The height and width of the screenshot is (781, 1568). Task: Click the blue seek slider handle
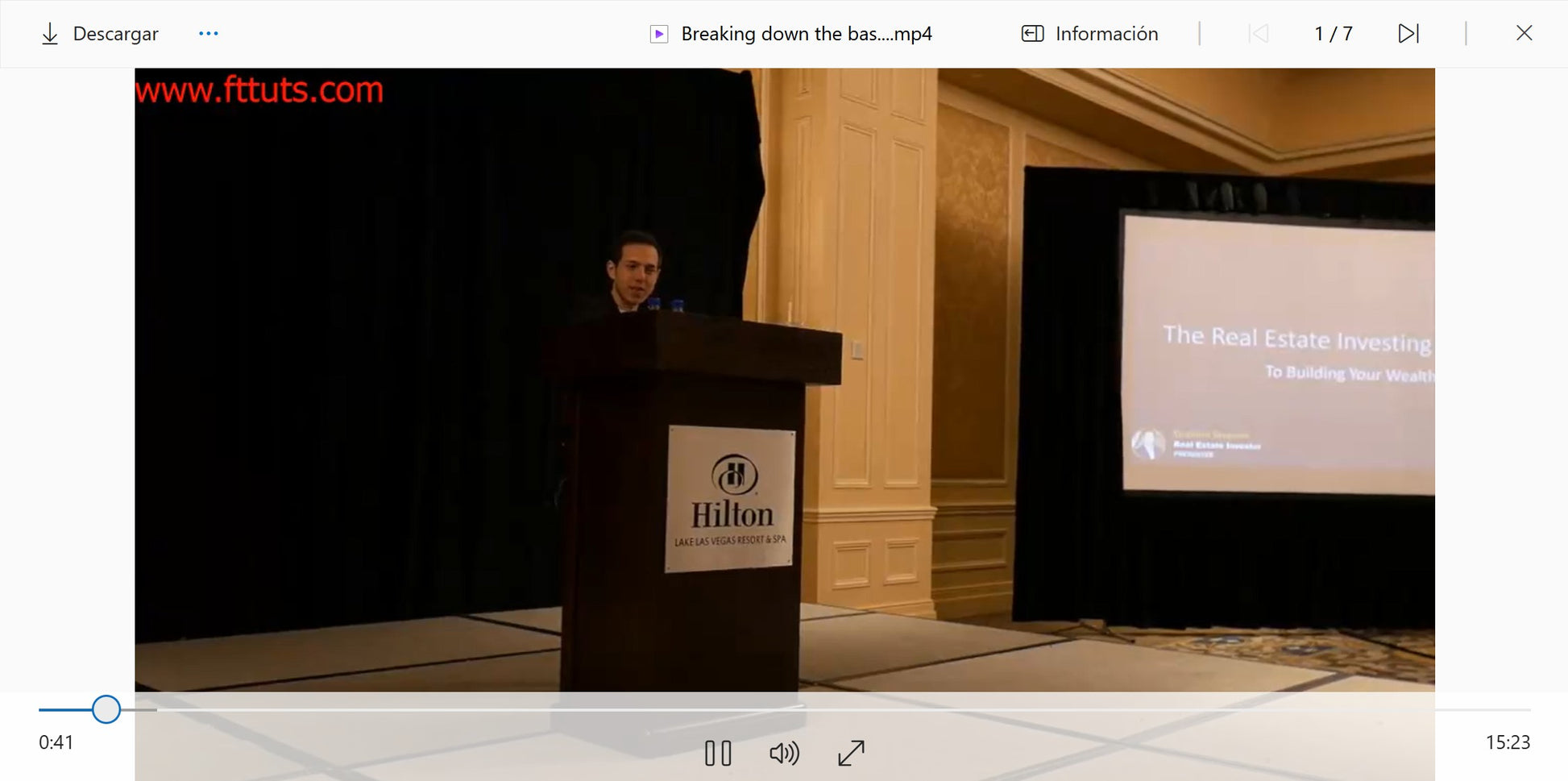click(106, 709)
